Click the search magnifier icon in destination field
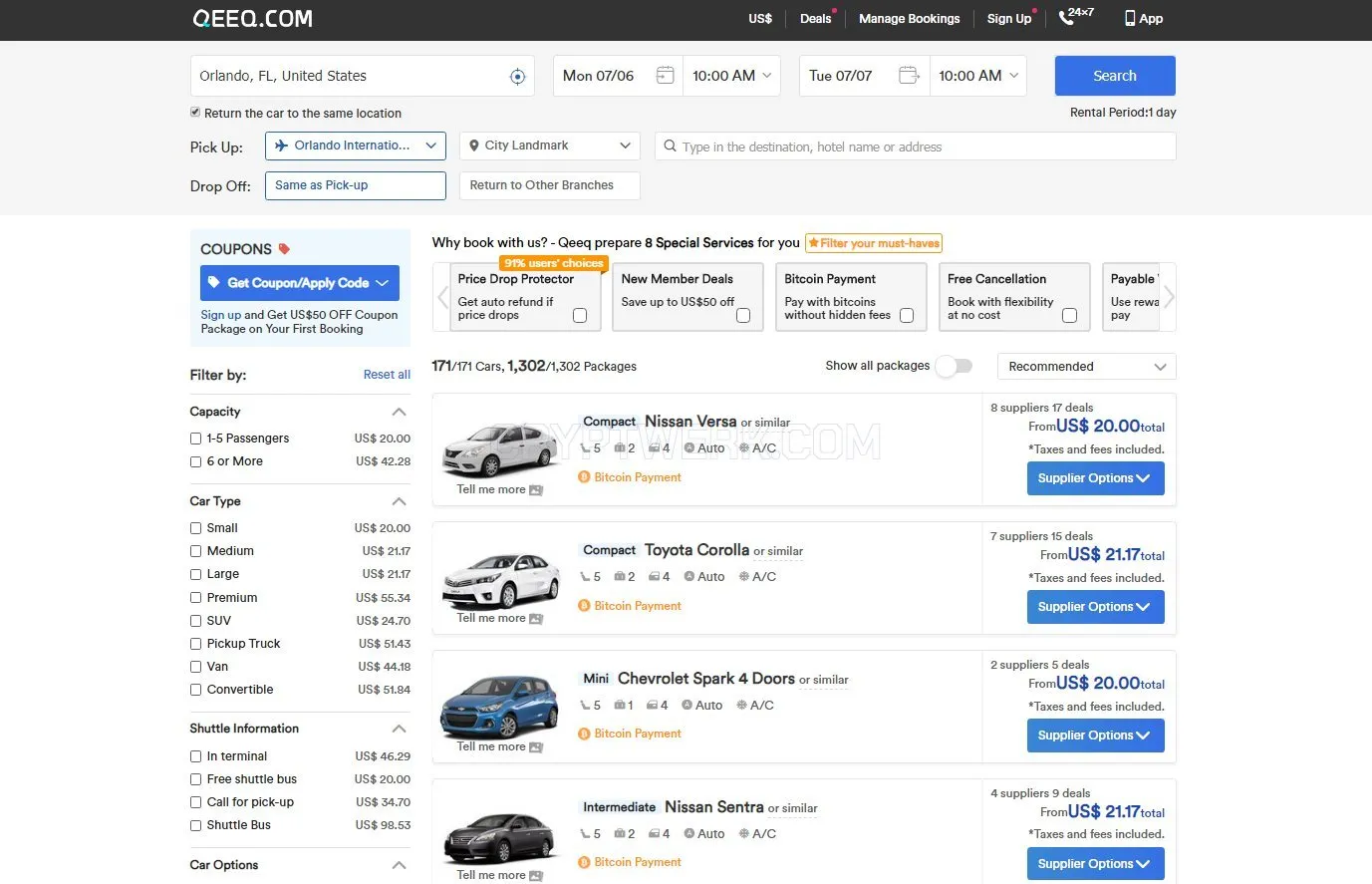The height and width of the screenshot is (884, 1372). (671, 147)
